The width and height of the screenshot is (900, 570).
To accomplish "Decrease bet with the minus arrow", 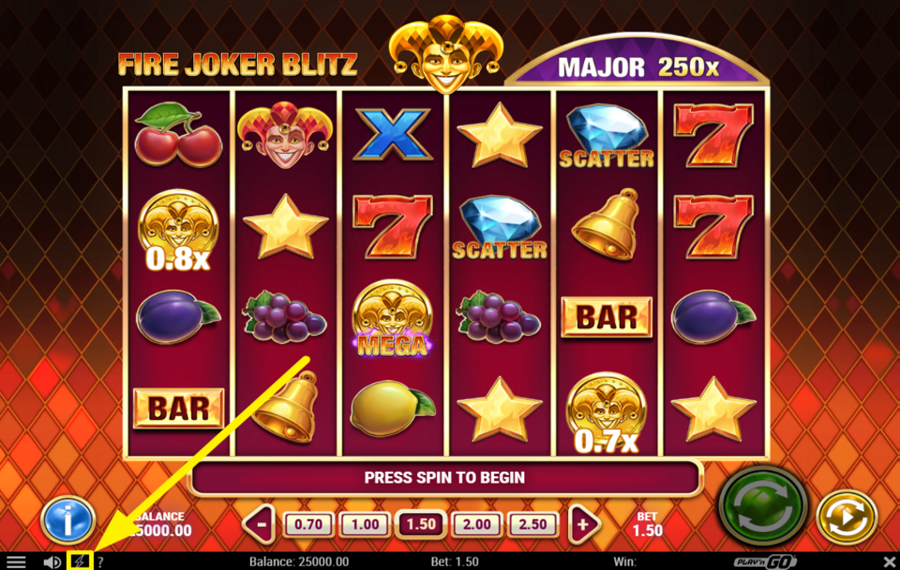I will (x=259, y=524).
